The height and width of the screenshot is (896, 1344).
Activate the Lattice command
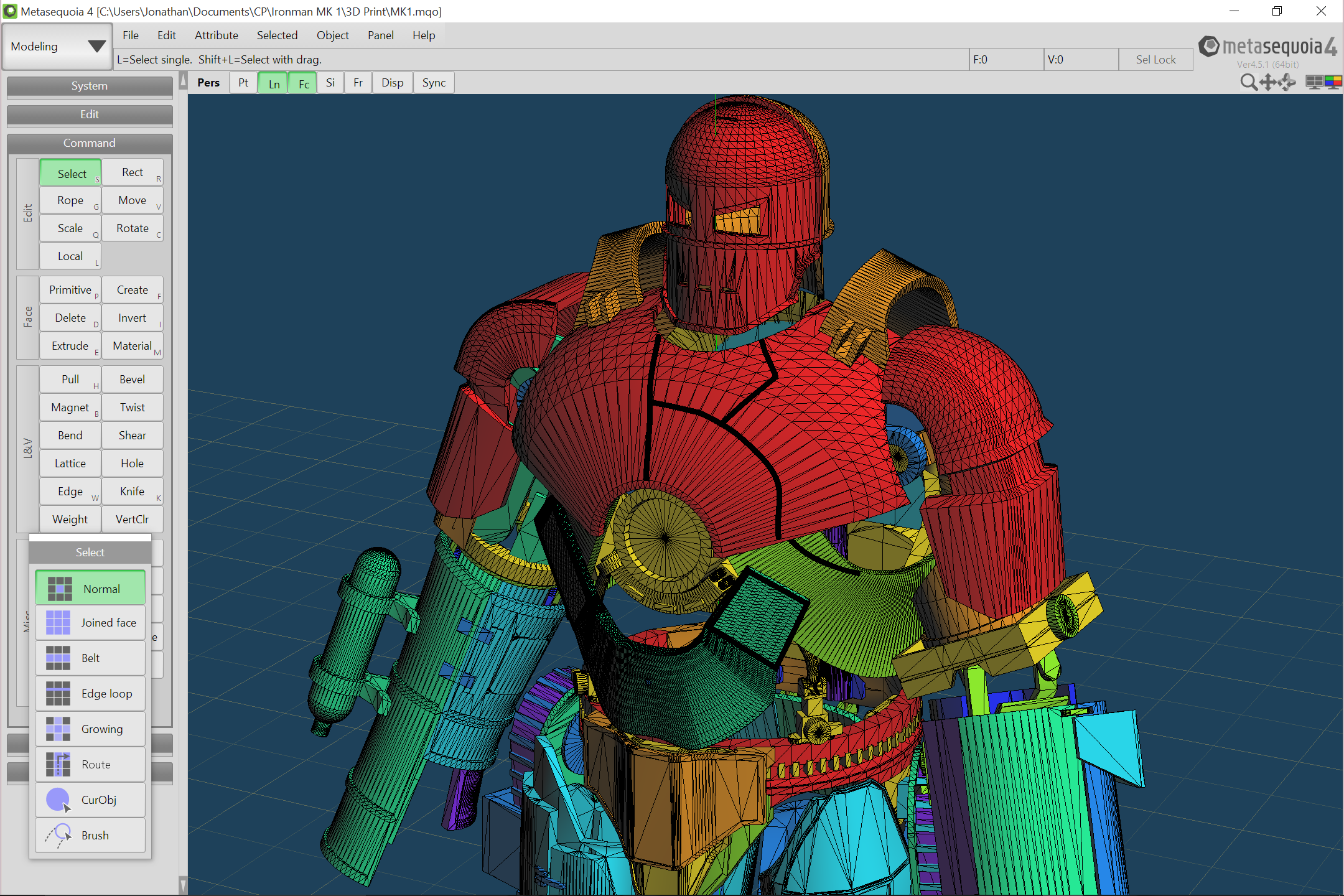click(x=70, y=464)
